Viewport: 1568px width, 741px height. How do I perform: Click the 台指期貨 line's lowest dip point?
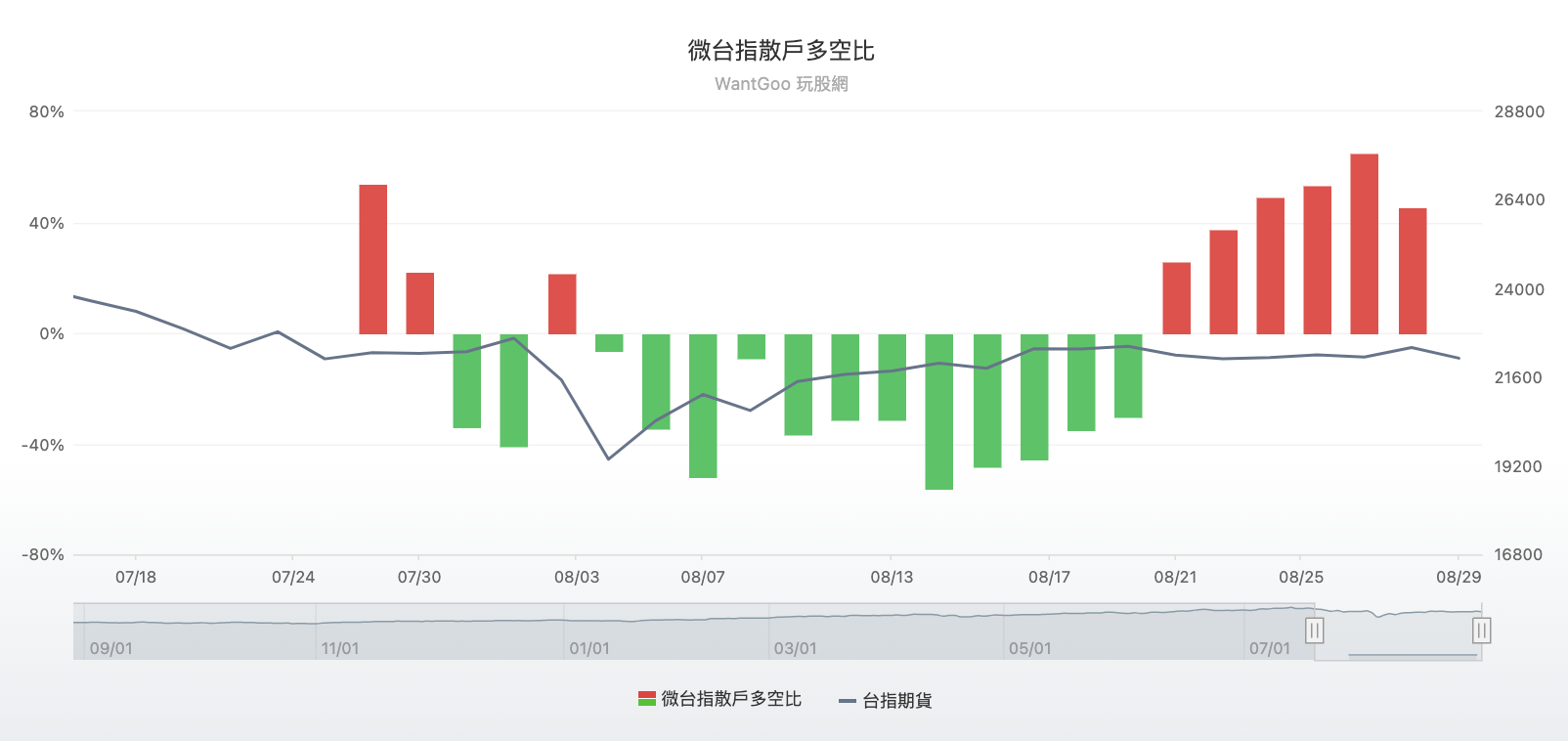608,458
